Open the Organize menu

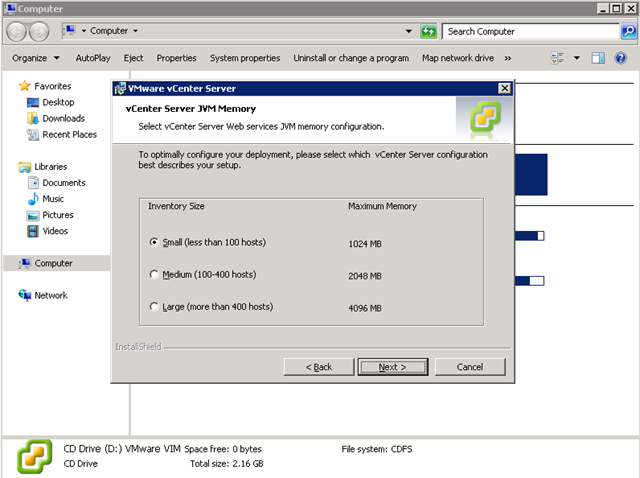click(36, 58)
